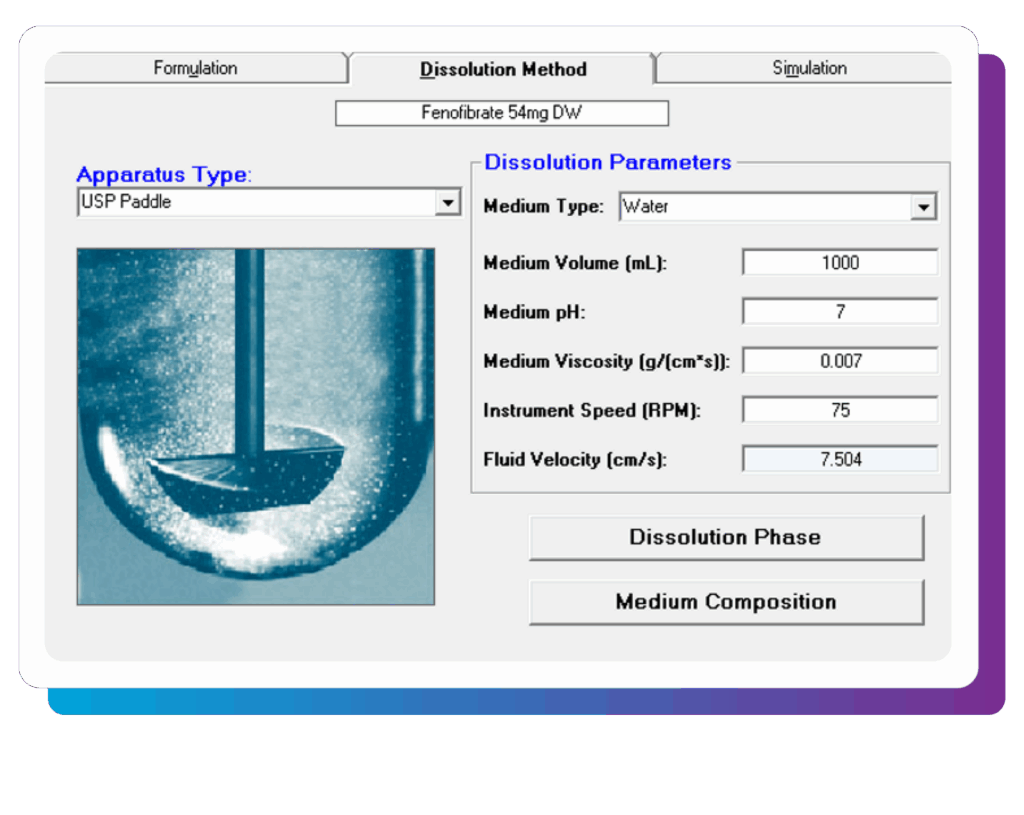The height and width of the screenshot is (815, 1024).
Task: Switch to the Formulation tab
Action: coord(195,69)
